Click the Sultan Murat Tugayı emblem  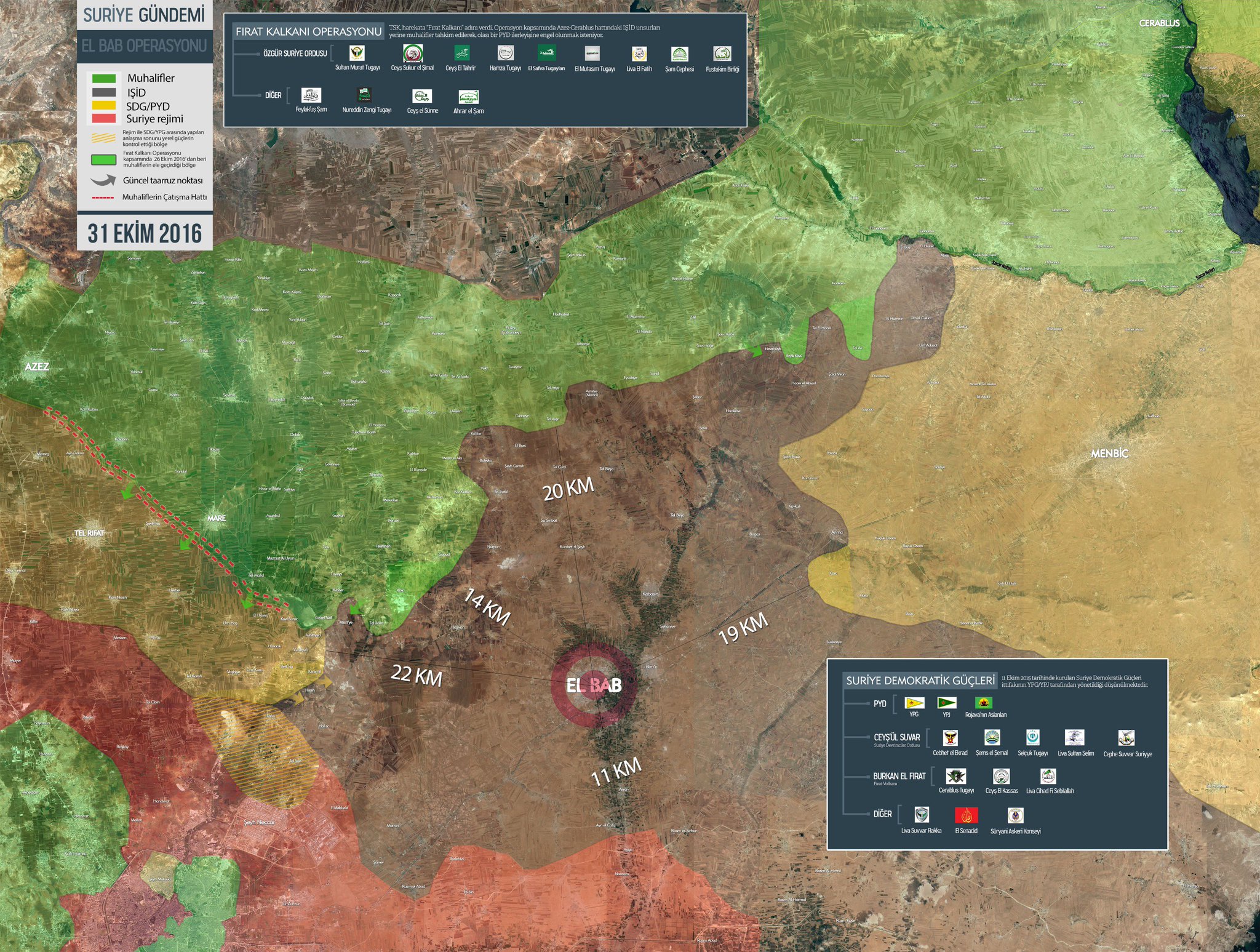357,53
